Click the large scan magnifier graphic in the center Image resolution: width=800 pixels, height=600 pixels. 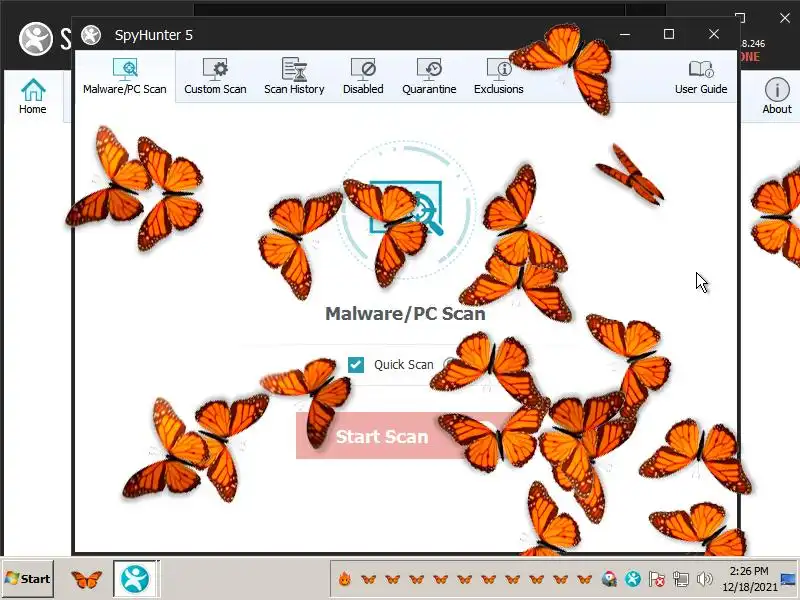click(x=407, y=210)
